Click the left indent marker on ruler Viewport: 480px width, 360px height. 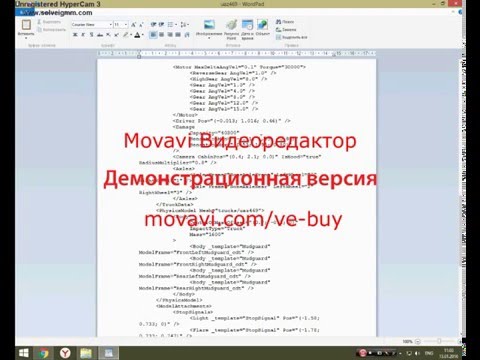pyautogui.click(x=139, y=57)
